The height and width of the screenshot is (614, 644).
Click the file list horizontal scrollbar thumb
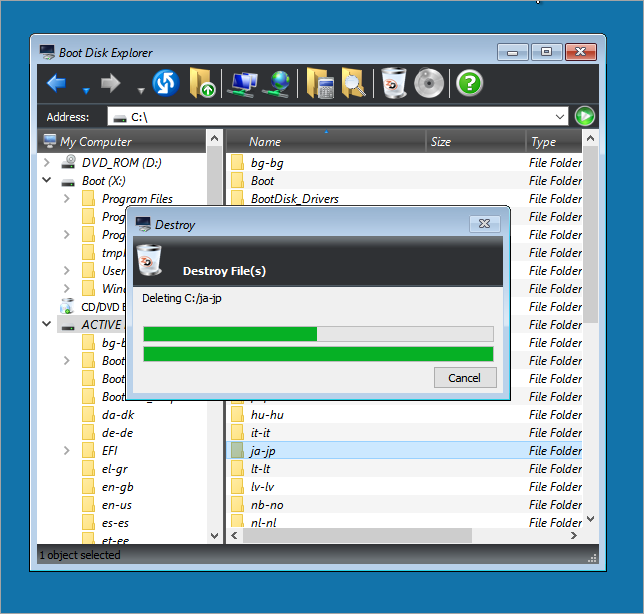click(357, 536)
